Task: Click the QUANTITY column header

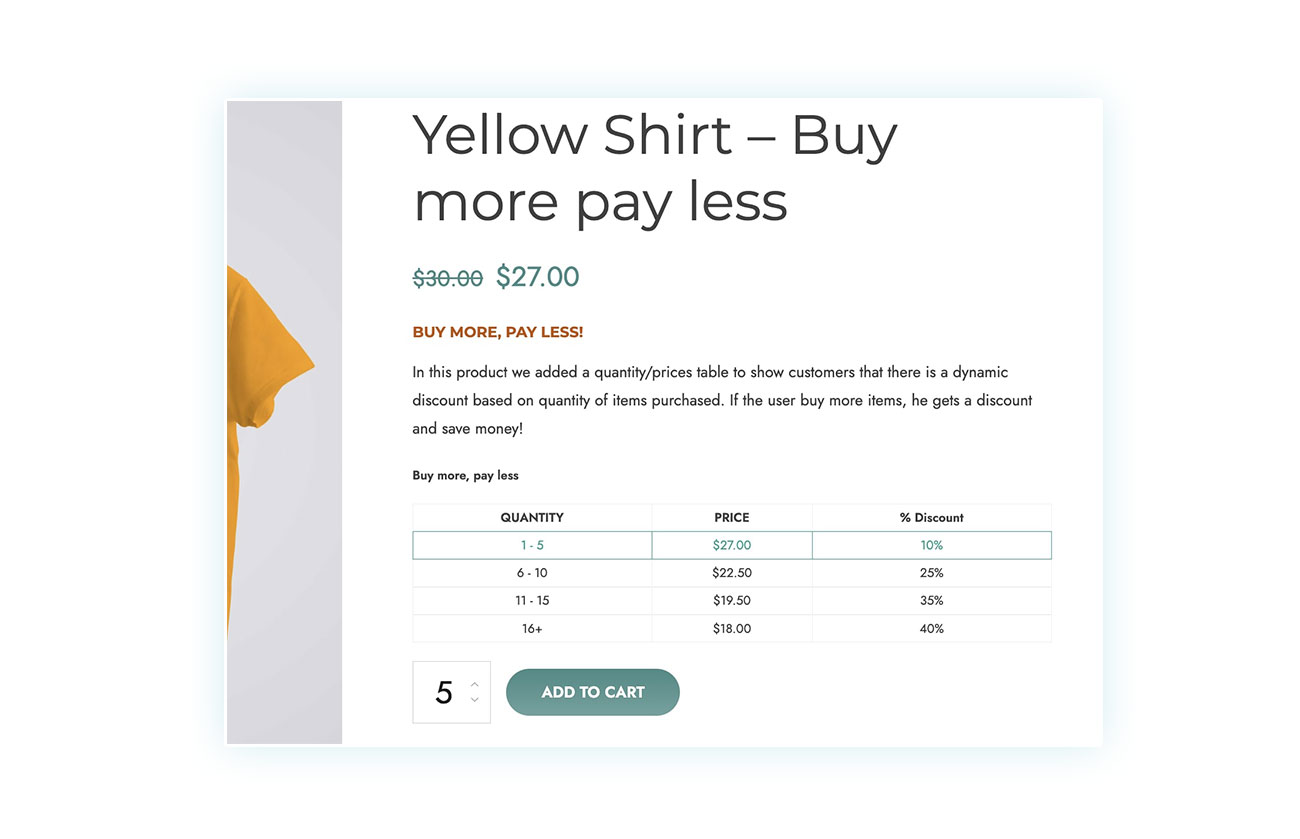Action: click(x=532, y=518)
